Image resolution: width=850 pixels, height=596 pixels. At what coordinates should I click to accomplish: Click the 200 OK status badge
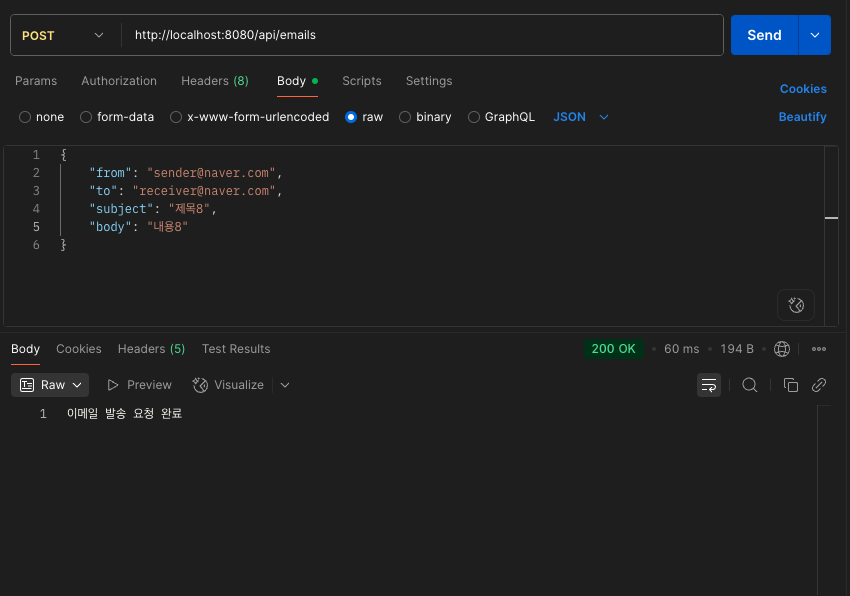pyautogui.click(x=613, y=349)
